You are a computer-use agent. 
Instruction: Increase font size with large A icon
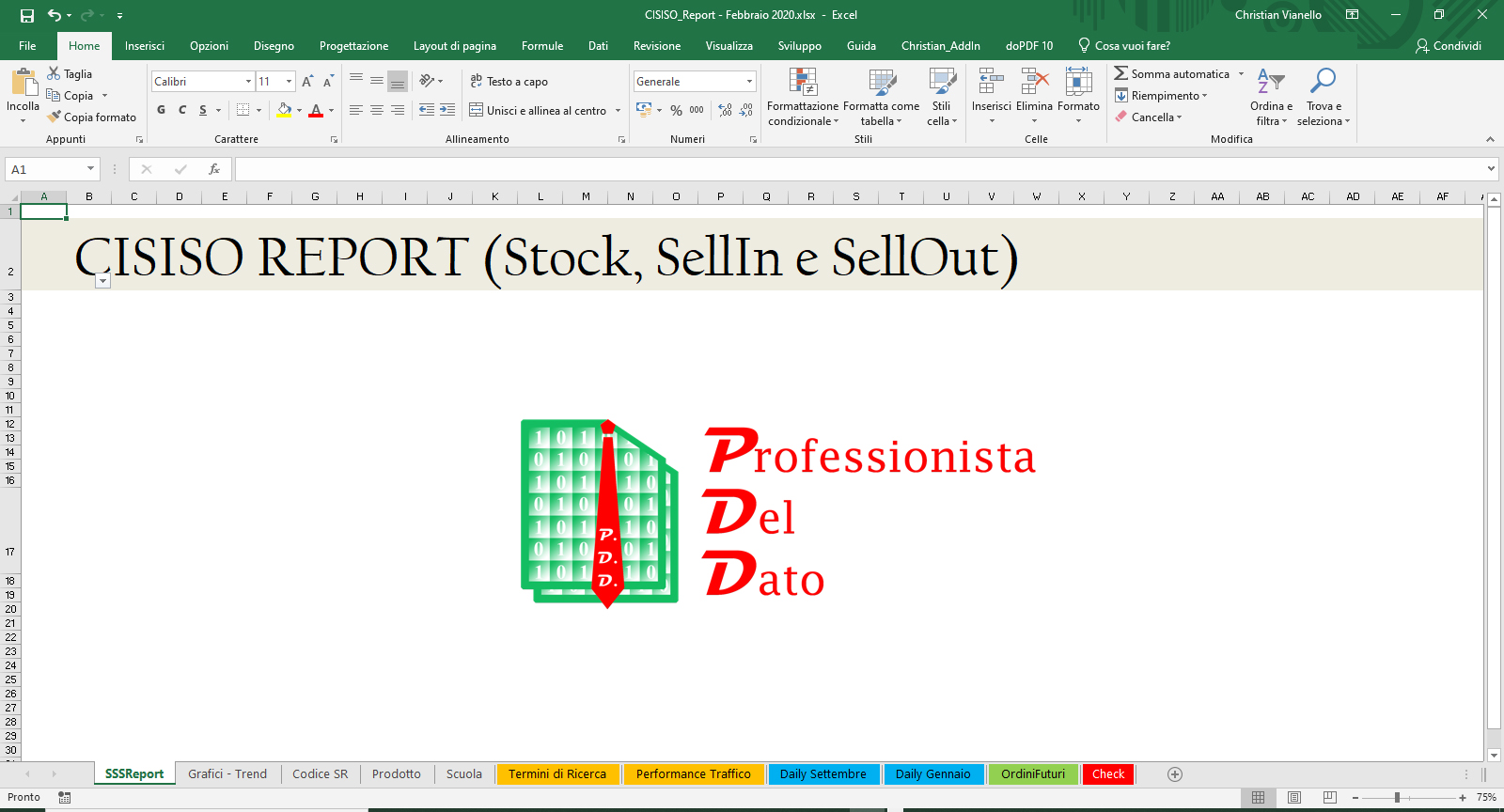pyautogui.click(x=307, y=82)
